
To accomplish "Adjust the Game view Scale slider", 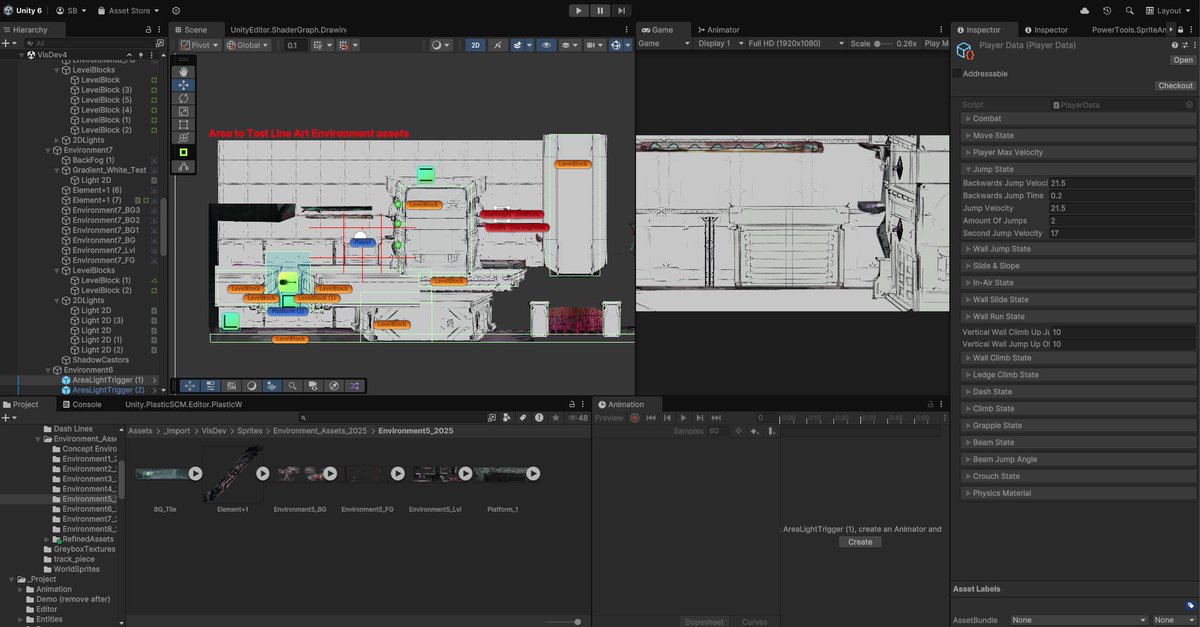I will pyautogui.click(x=883, y=44).
